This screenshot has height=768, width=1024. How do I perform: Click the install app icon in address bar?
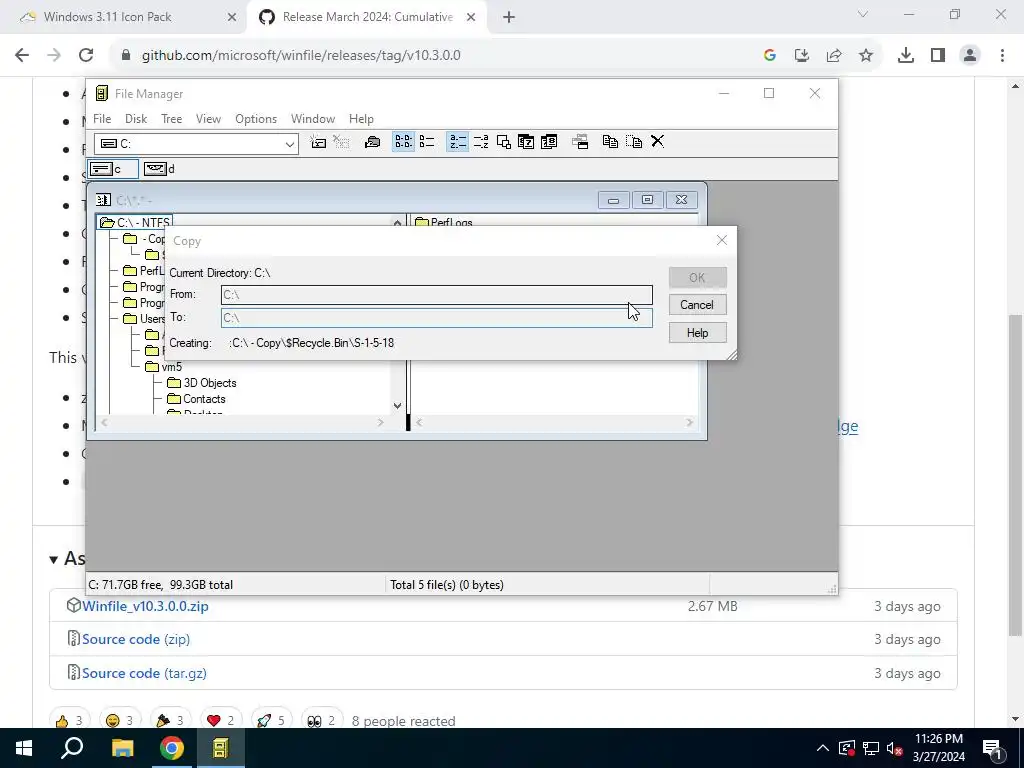(801, 56)
